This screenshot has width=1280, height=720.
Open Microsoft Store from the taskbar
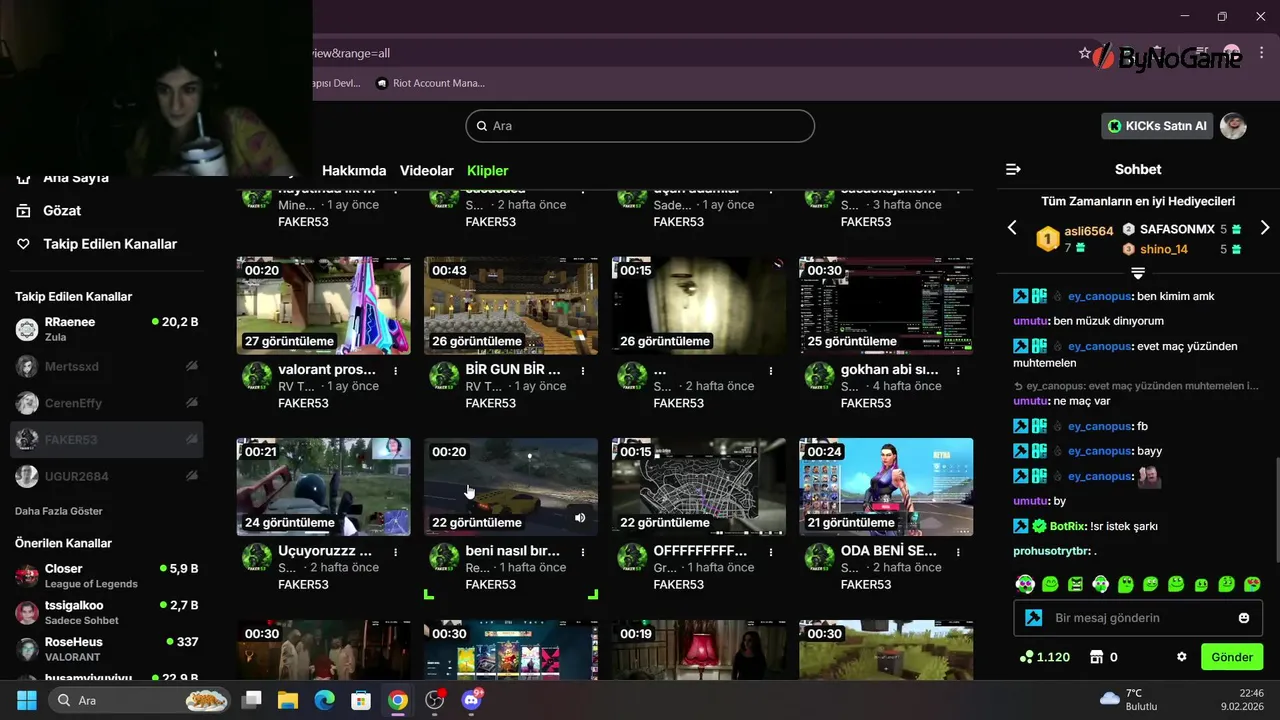[x=361, y=700]
